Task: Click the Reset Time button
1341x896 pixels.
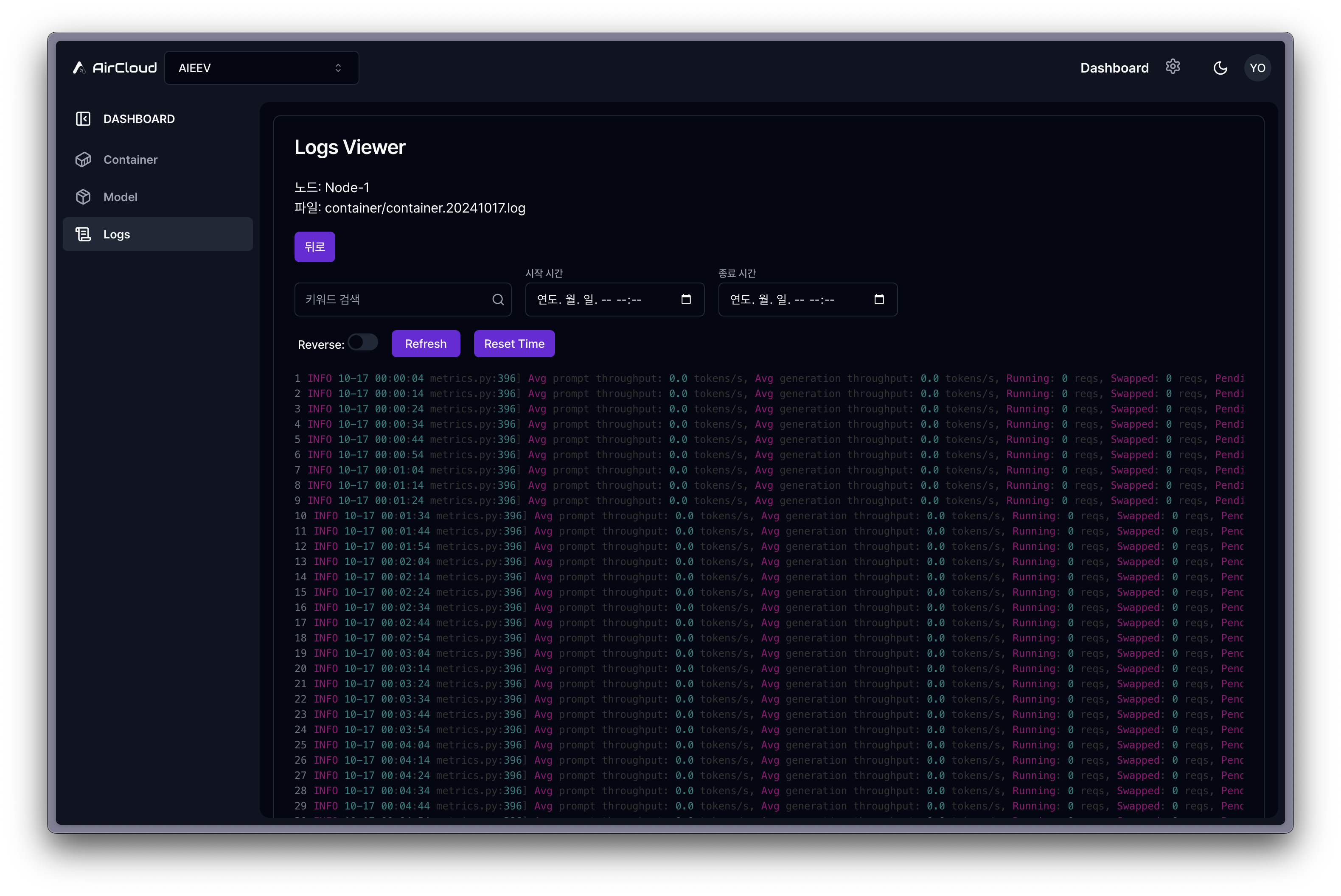Action: pyautogui.click(x=514, y=344)
